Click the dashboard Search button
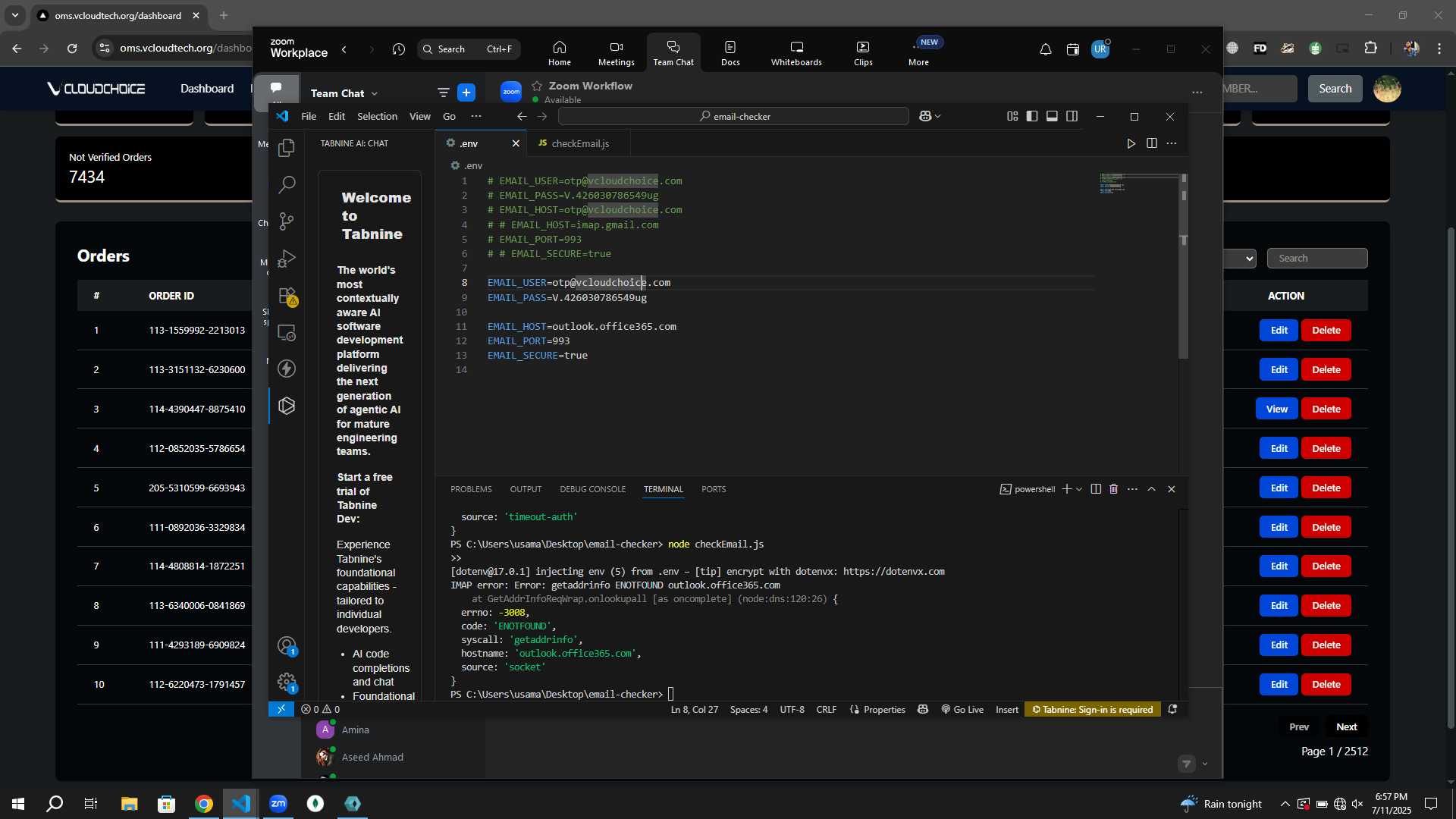Image resolution: width=1456 pixels, height=819 pixels. [1335, 89]
